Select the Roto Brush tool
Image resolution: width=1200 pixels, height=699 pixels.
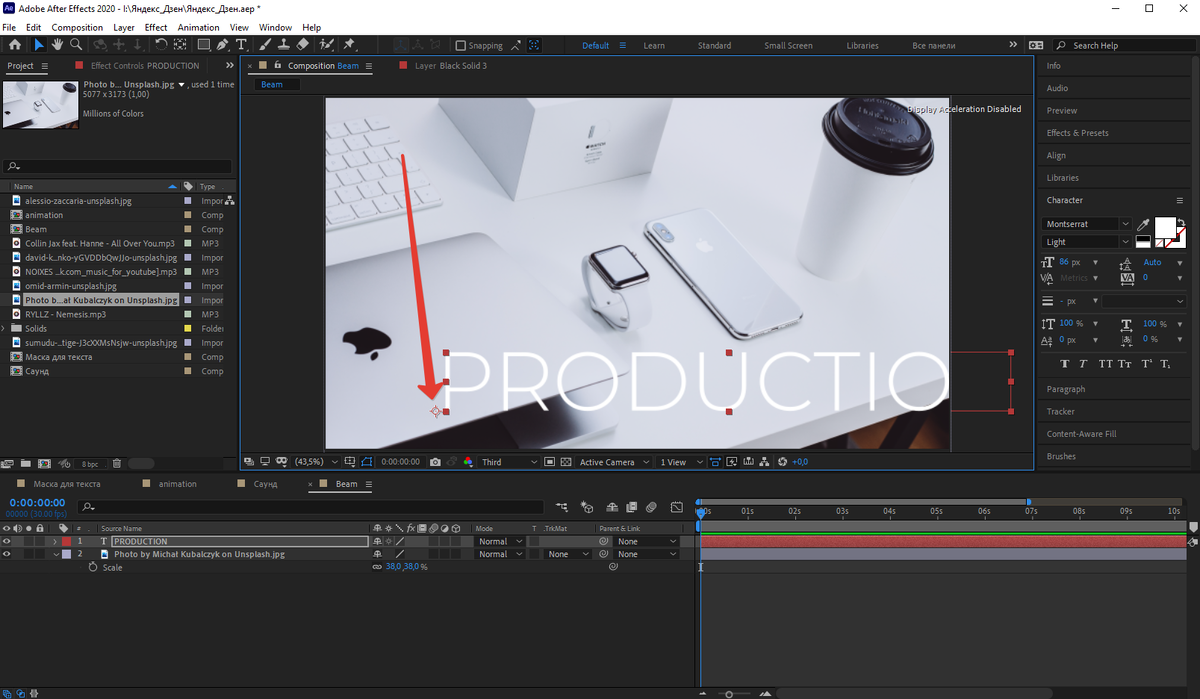coord(326,45)
